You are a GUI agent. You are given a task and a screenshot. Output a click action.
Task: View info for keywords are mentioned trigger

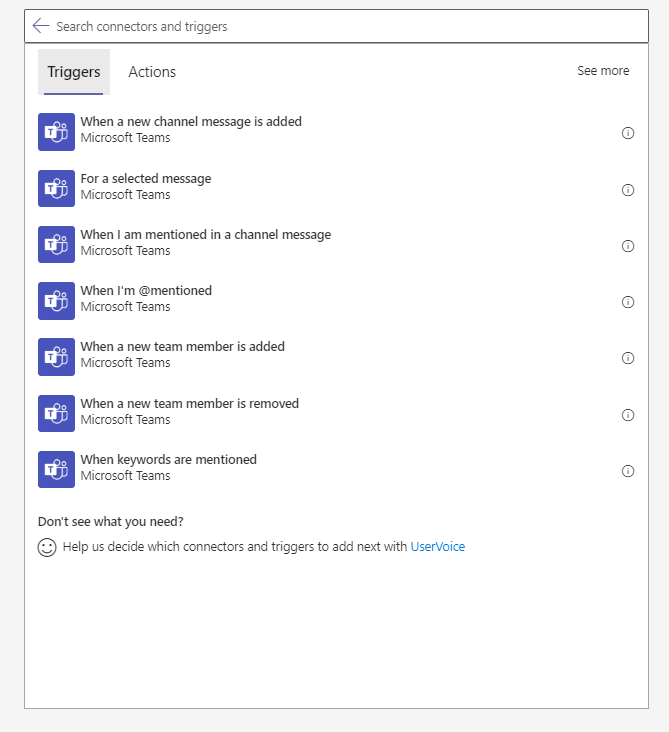627,471
